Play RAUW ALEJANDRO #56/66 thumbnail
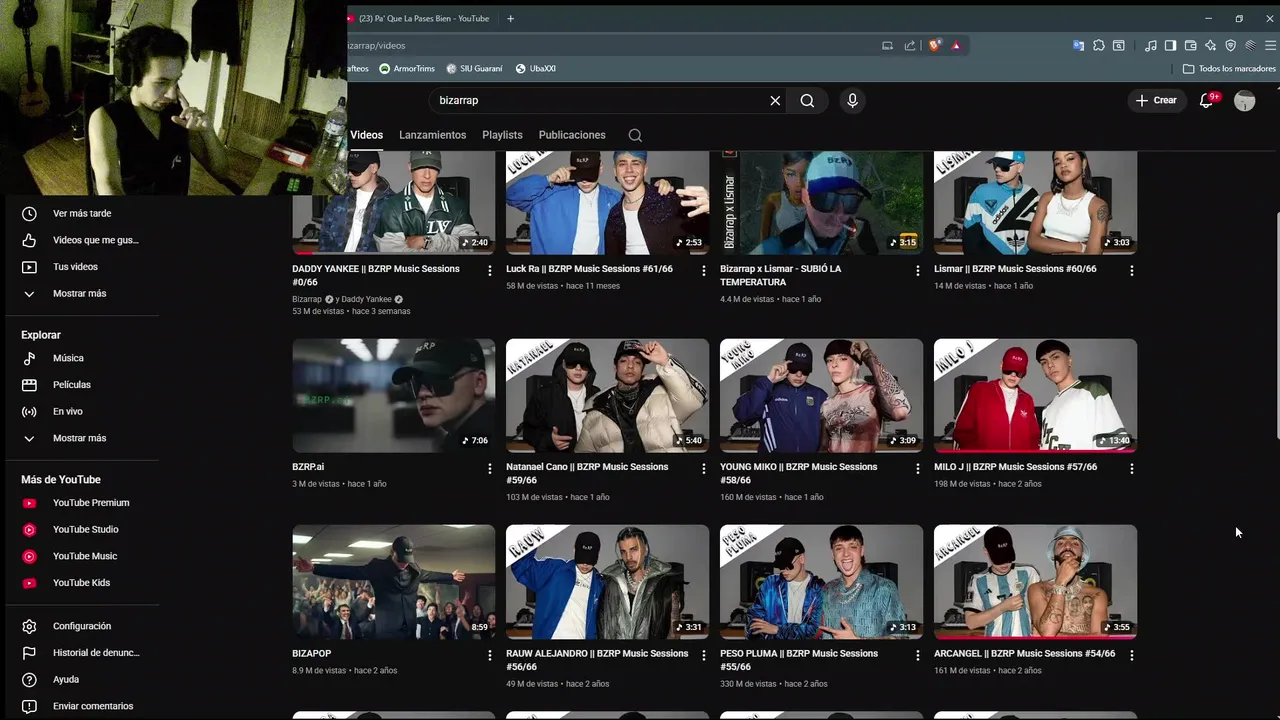1280x720 pixels. (x=607, y=582)
